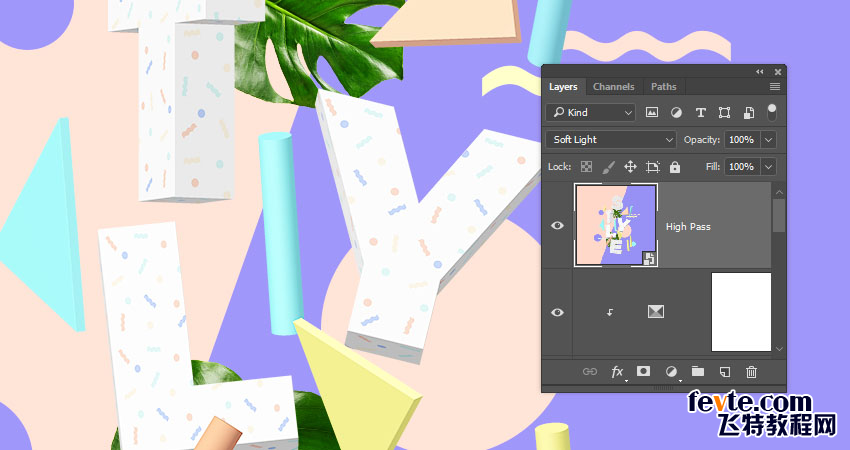
Task: Toggle visibility of the clipped adjustment layer
Action: pos(558,312)
